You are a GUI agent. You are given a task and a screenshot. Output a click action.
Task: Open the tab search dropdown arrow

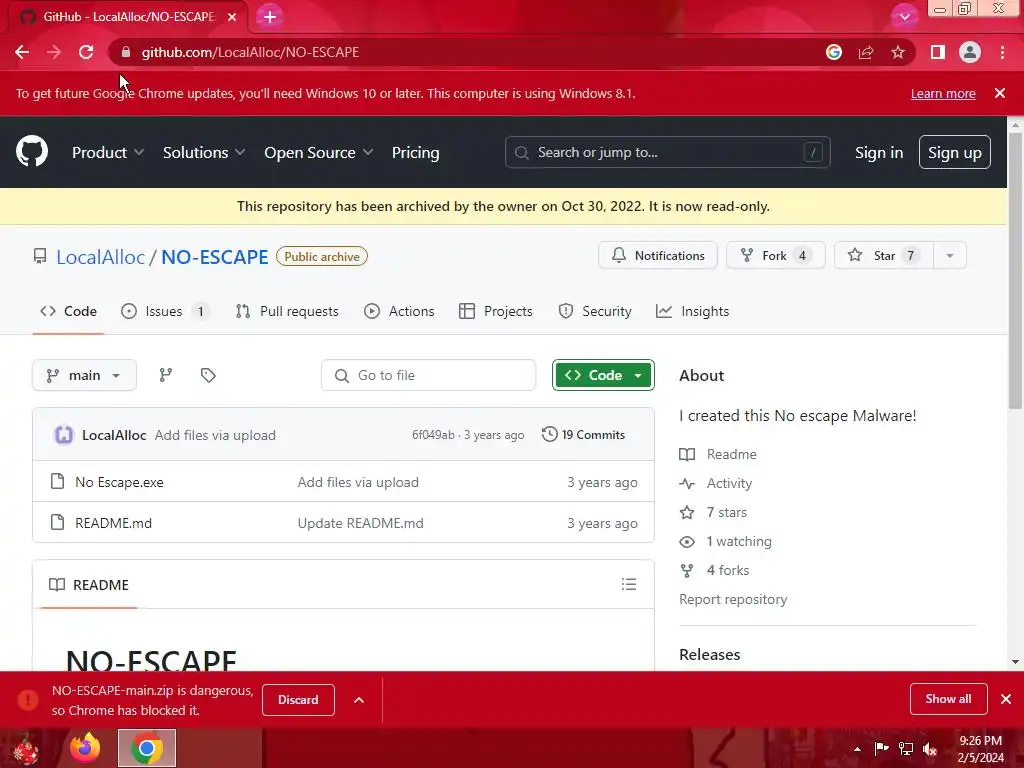904,17
